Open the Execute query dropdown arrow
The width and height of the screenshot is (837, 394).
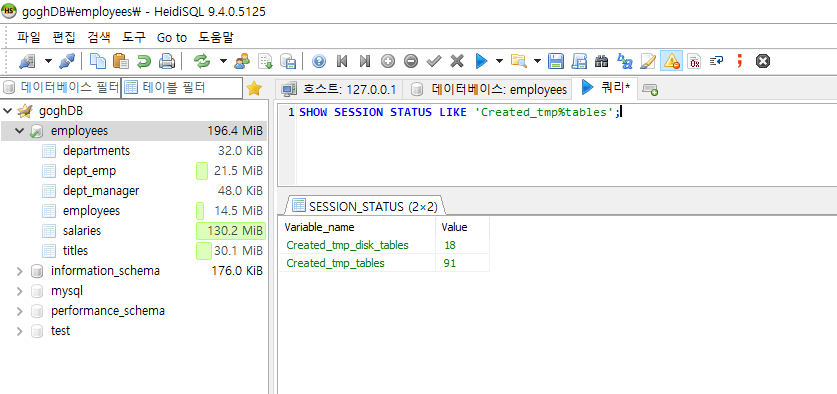point(499,61)
